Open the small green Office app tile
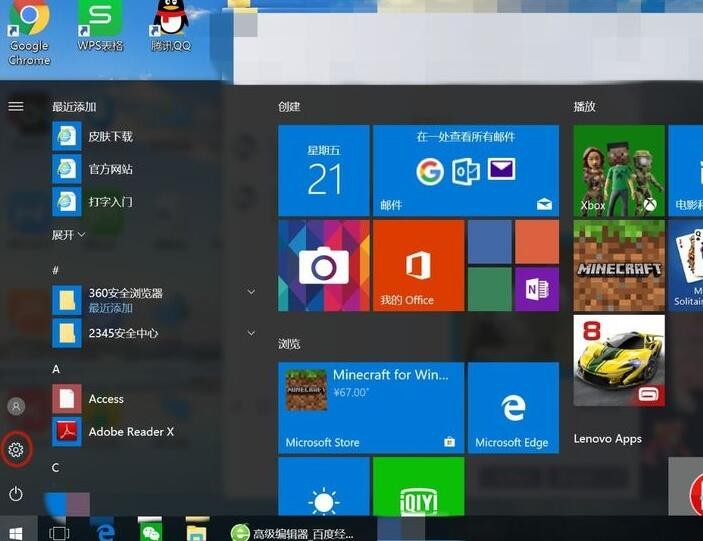This screenshot has width=703, height=541. tap(490, 289)
